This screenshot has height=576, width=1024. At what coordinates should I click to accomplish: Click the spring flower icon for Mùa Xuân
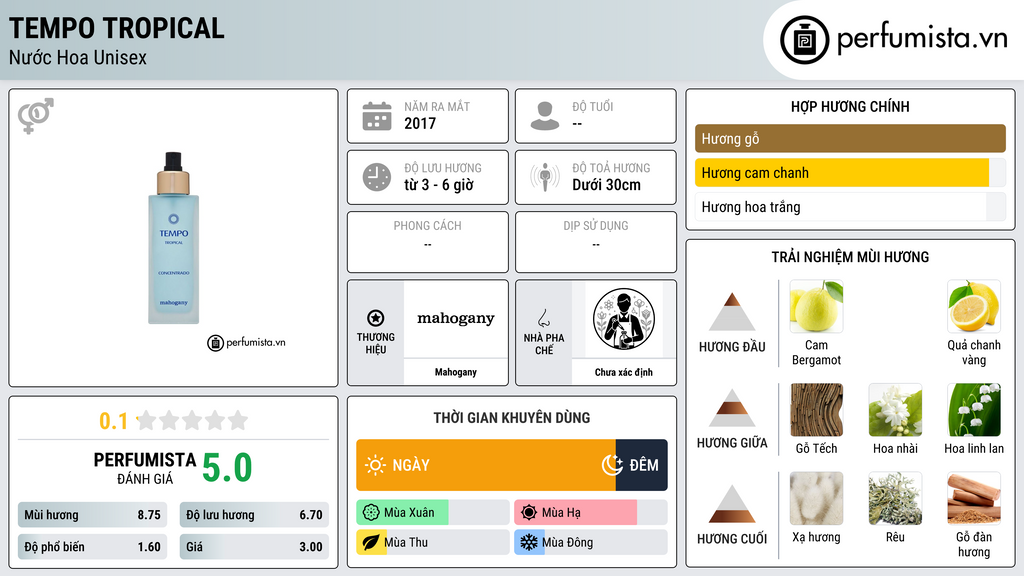371,513
